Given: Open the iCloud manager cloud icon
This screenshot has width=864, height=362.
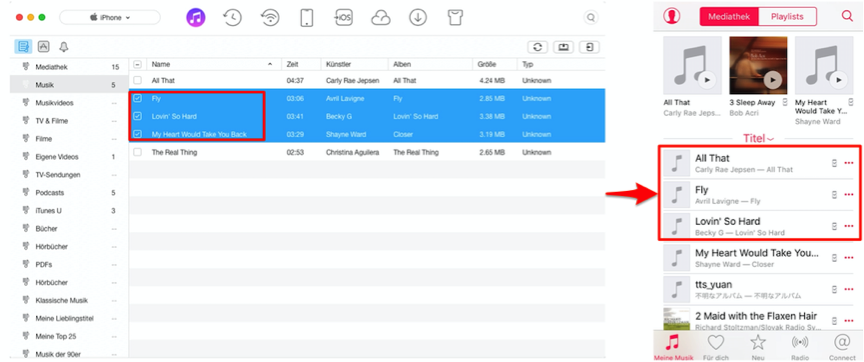Looking at the screenshot, I should click(x=381, y=18).
